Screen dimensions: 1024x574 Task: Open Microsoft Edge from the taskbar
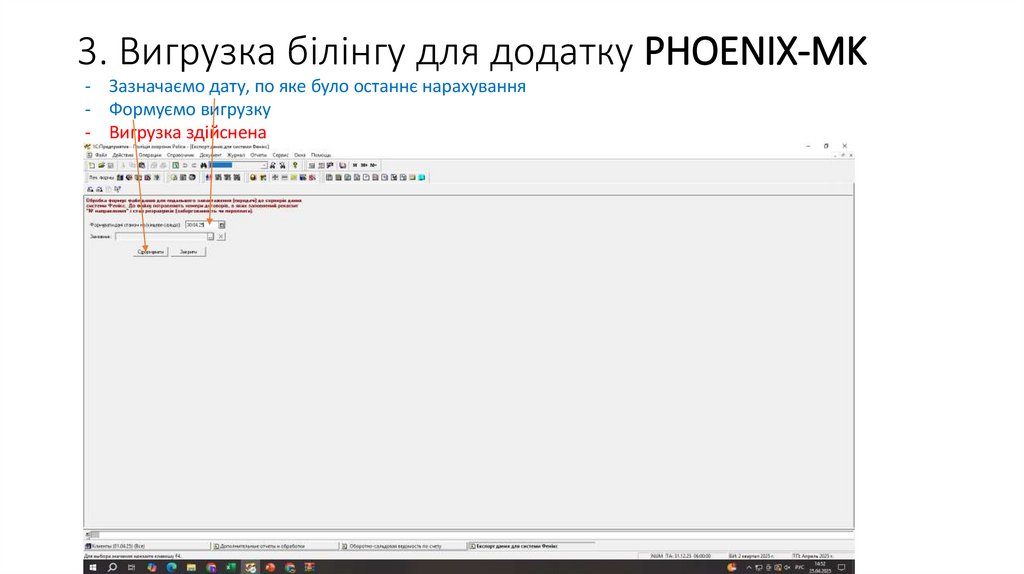point(171,567)
